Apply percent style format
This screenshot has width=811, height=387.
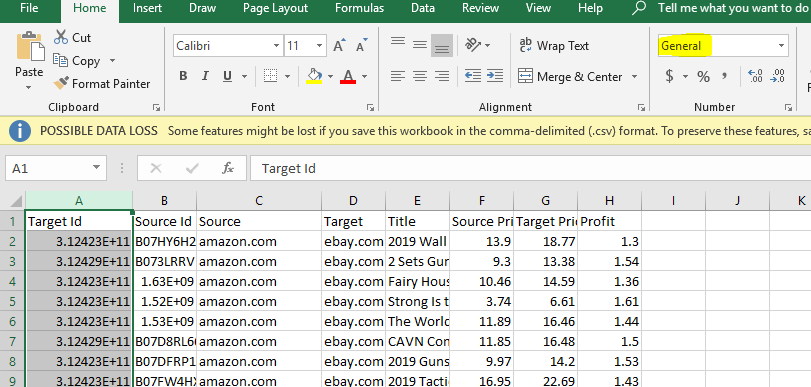703,77
